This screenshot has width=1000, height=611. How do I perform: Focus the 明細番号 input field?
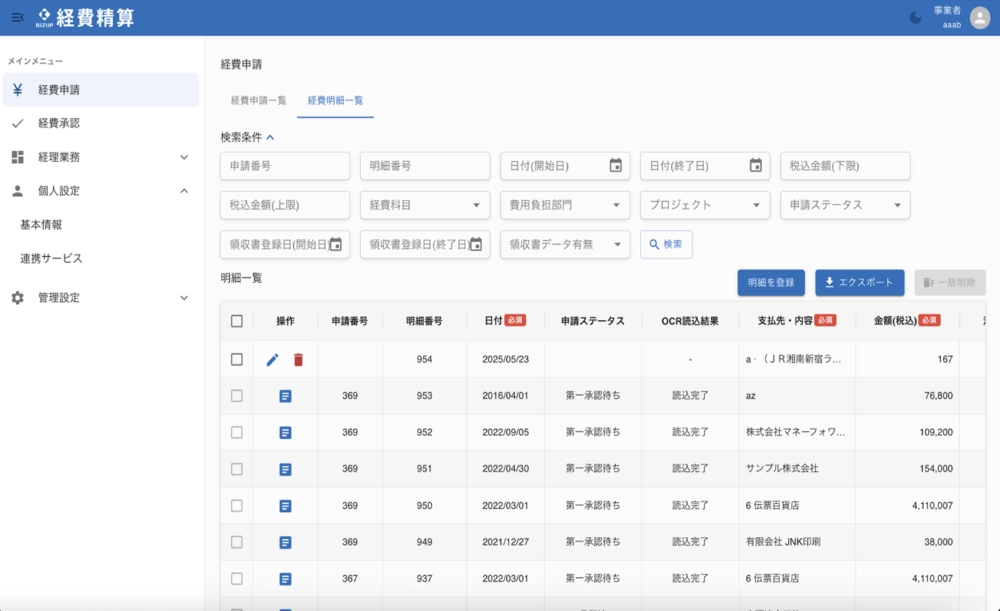(425, 166)
